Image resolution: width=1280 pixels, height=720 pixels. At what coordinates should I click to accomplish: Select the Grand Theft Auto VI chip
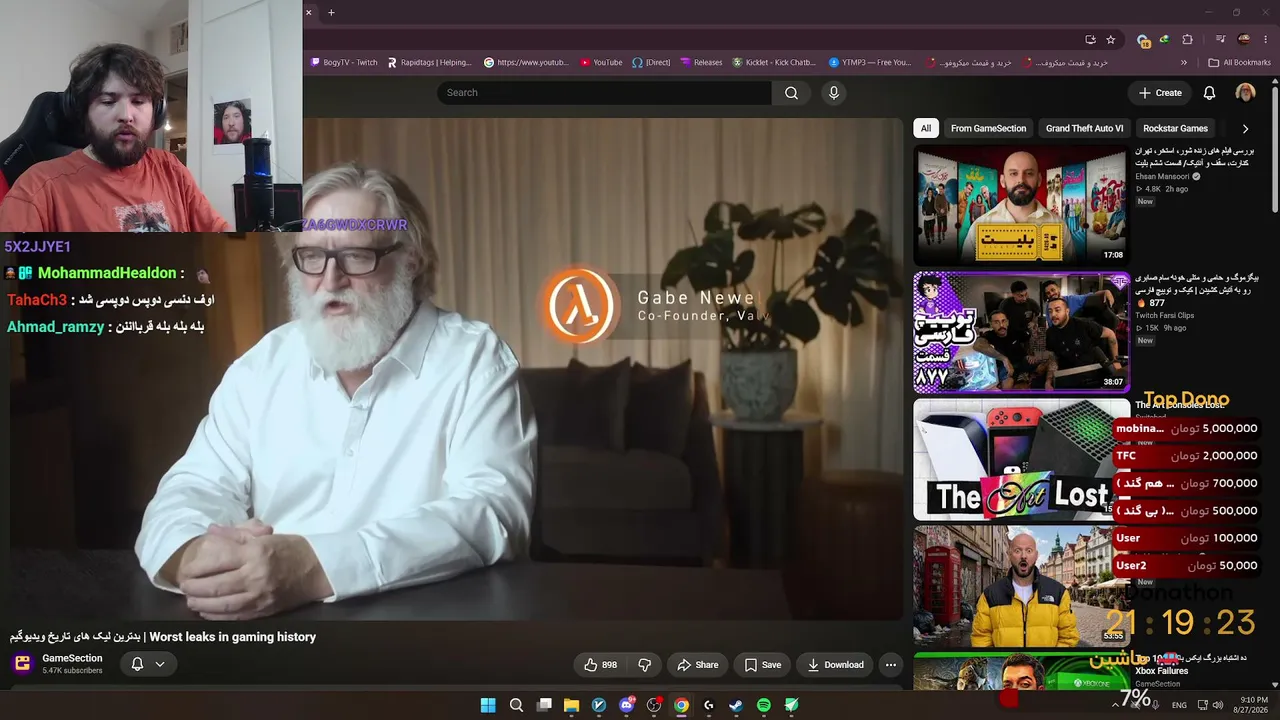click(x=1084, y=128)
